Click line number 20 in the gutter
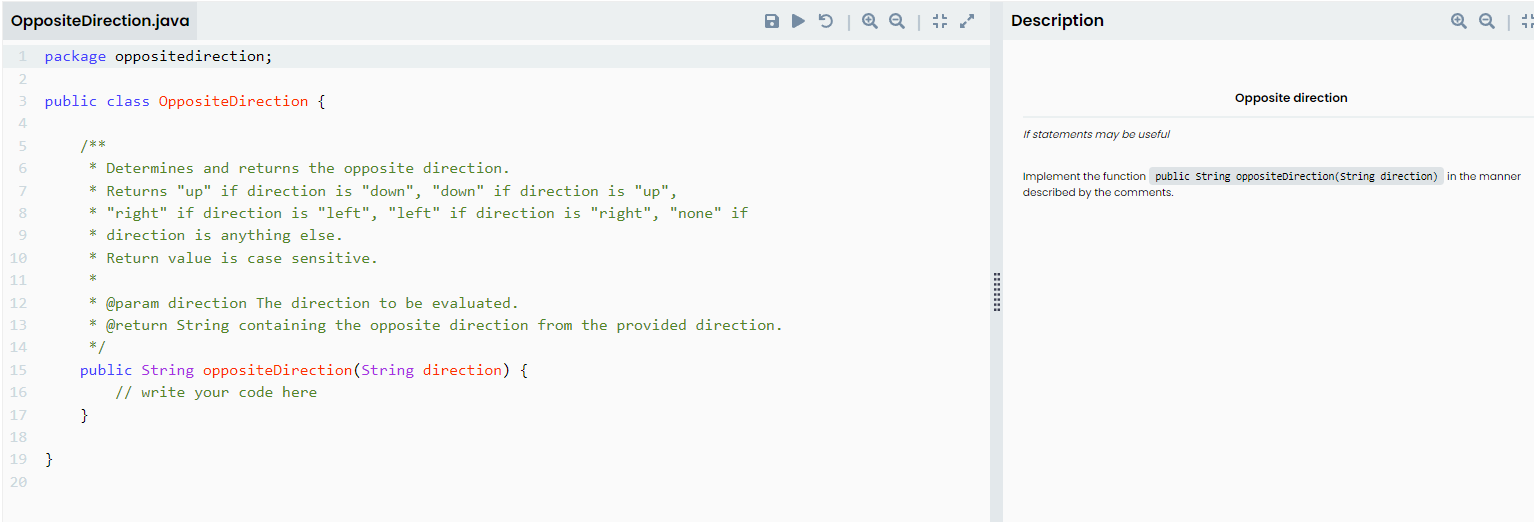Screen dimensions: 1534x522 [19, 482]
